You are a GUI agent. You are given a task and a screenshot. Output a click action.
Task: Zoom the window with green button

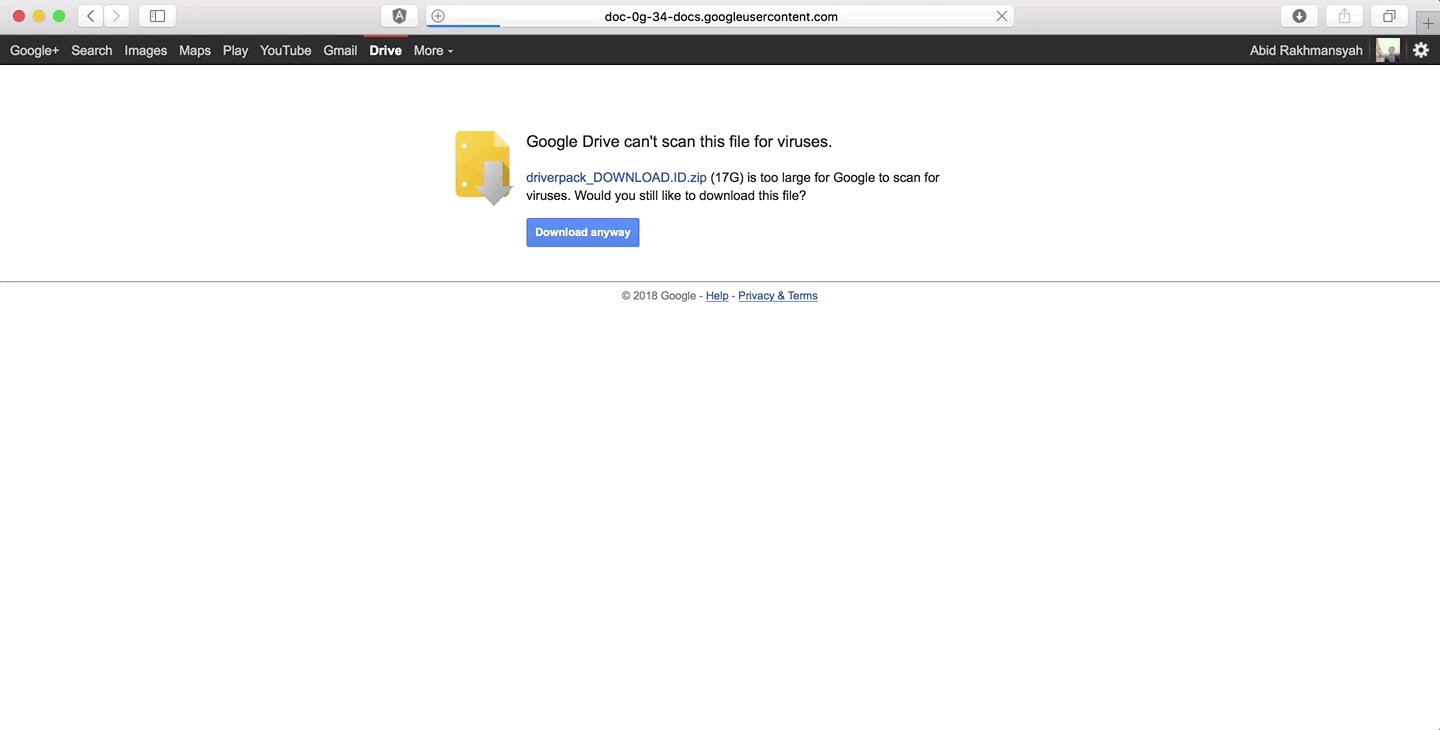tap(59, 16)
